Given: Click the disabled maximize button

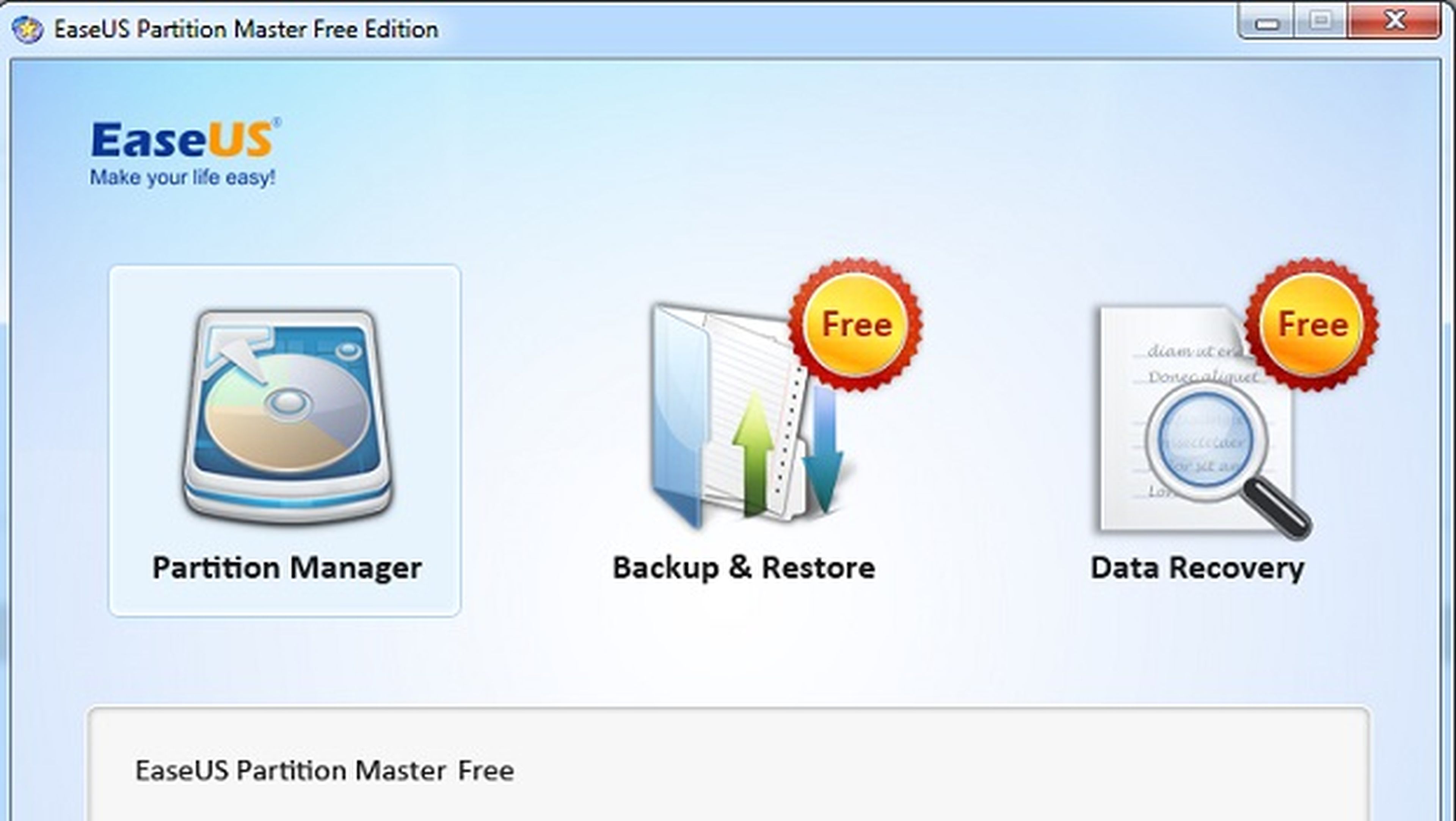Looking at the screenshot, I should point(1320,22).
